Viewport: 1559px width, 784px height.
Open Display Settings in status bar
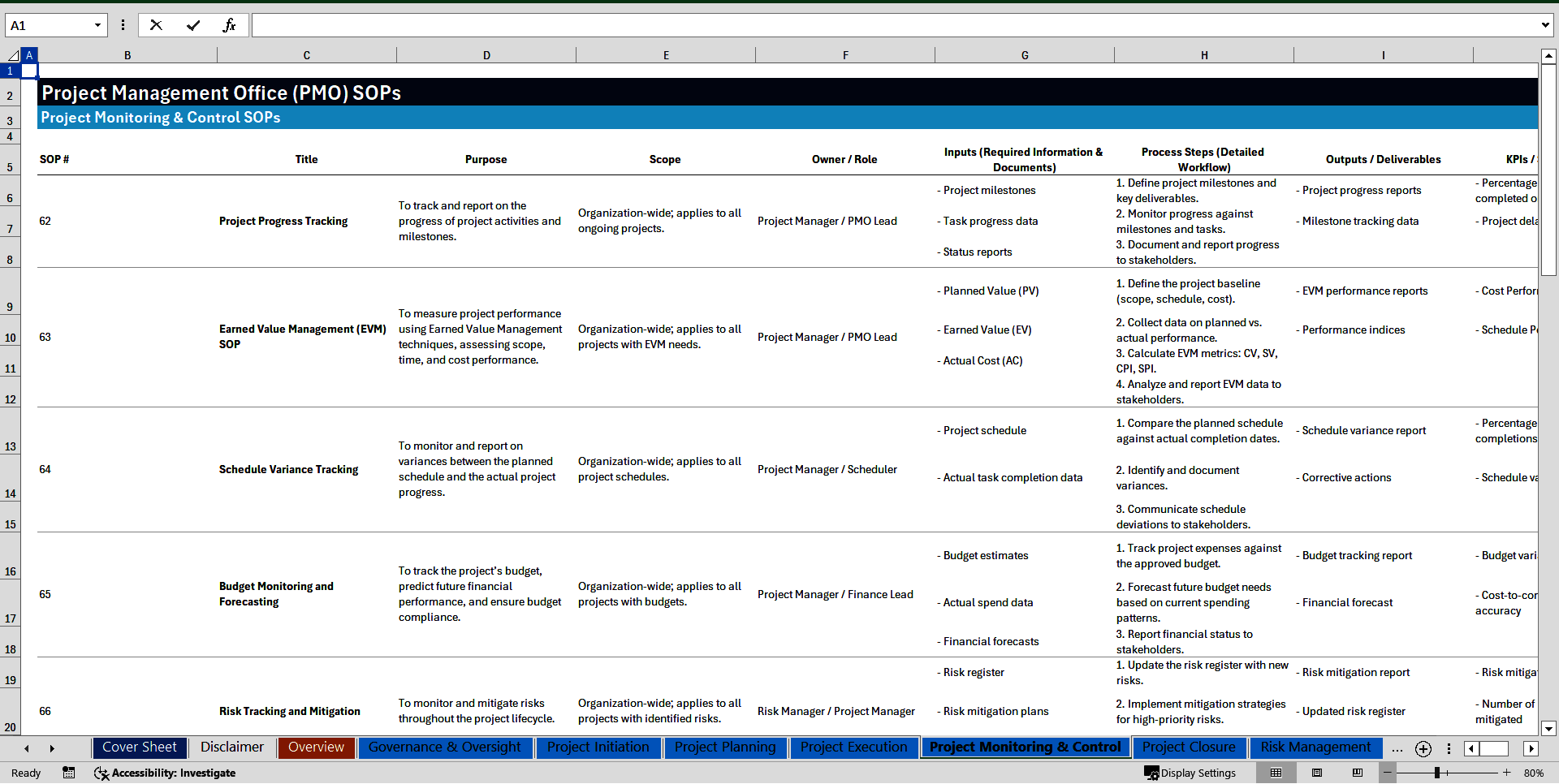tap(1190, 773)
